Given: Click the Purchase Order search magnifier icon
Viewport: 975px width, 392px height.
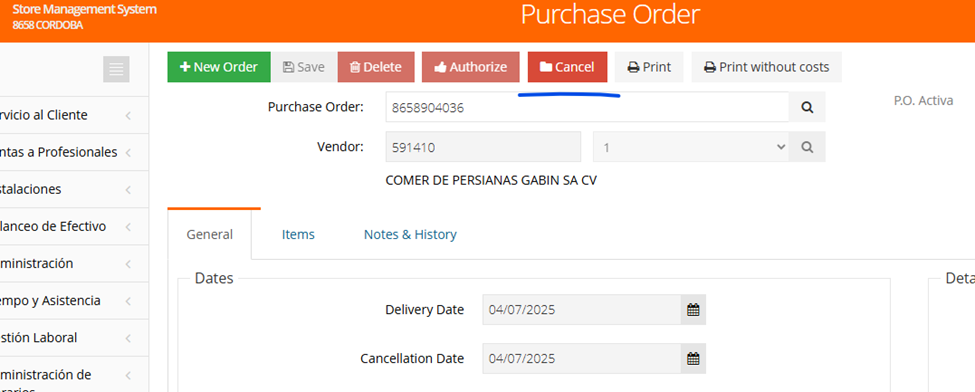Looking at the screenshot, I should tap(807, 107).
